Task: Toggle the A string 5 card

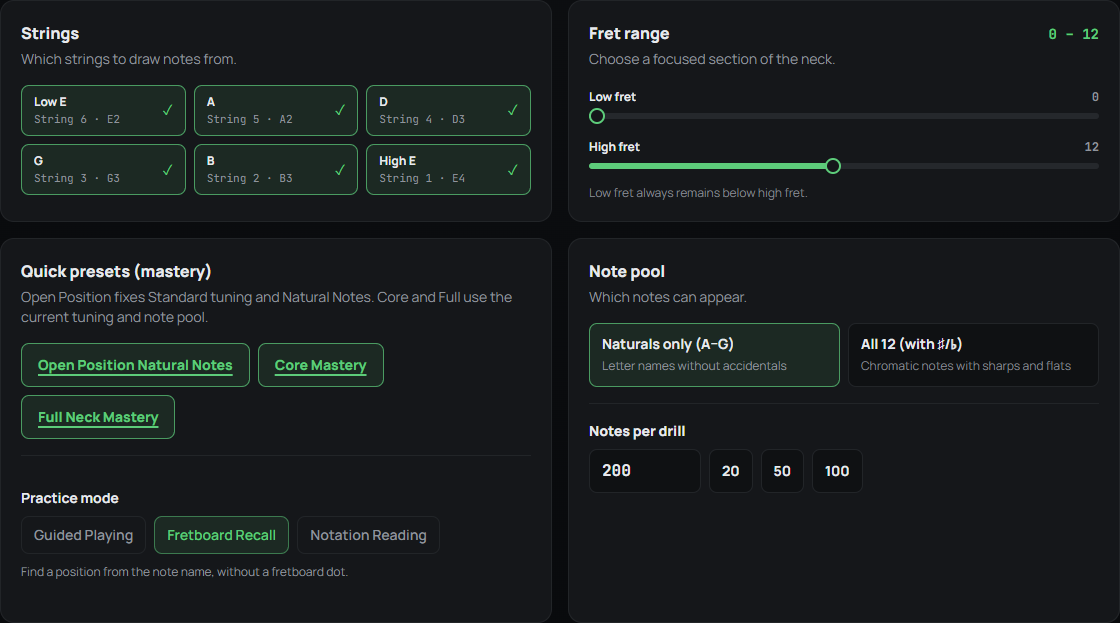Action: 276,111
